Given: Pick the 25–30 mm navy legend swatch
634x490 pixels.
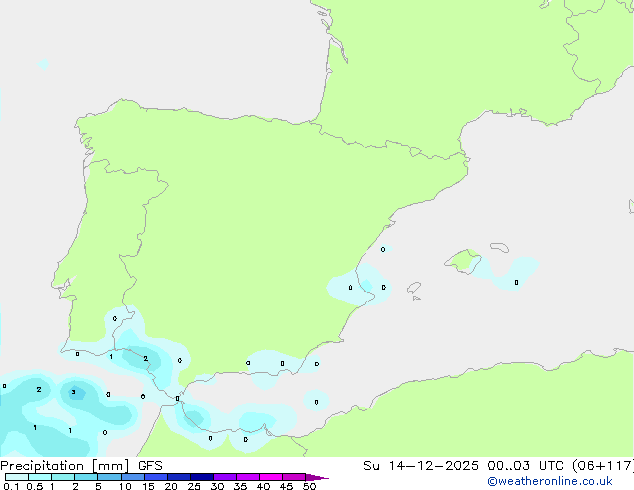Looking at the screenshot, I should click(202, 477).
